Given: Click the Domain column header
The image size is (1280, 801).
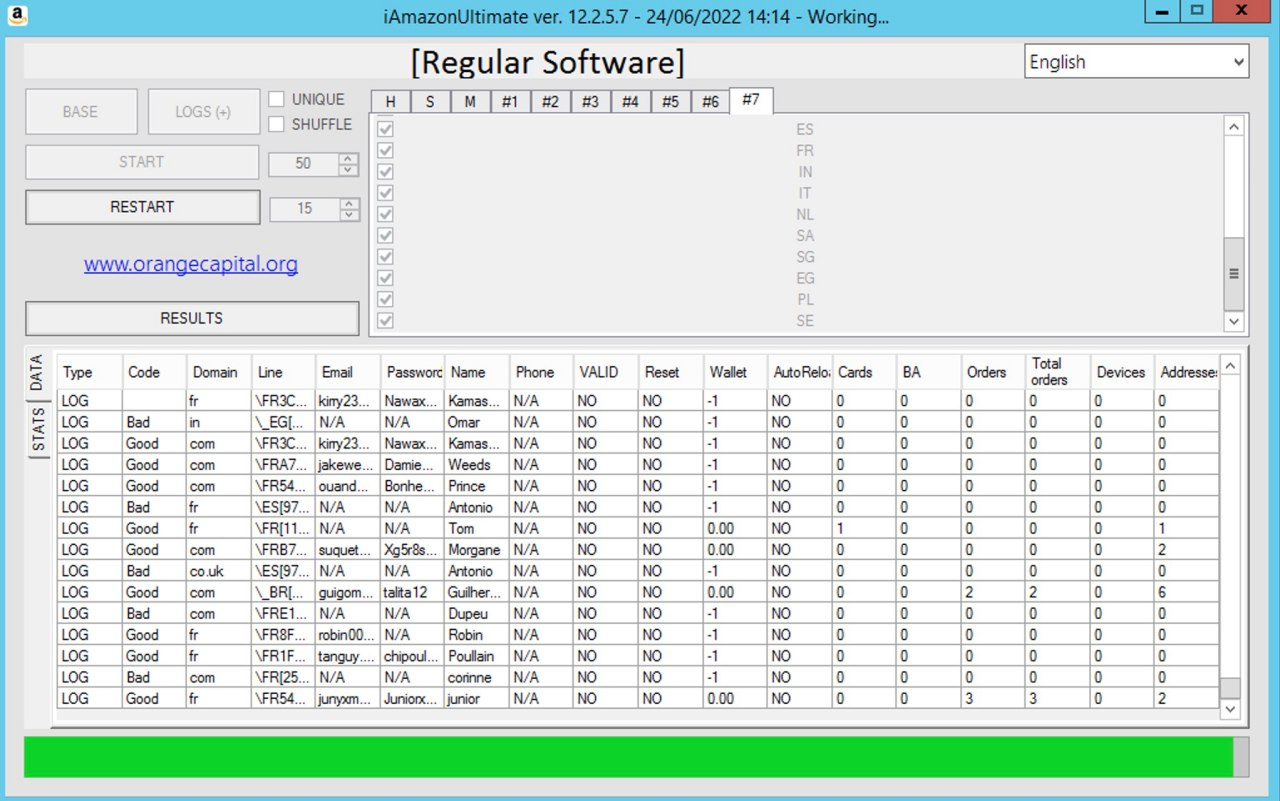Looking at the screenshot, I should pyautogui.click(x=215, y=372).
